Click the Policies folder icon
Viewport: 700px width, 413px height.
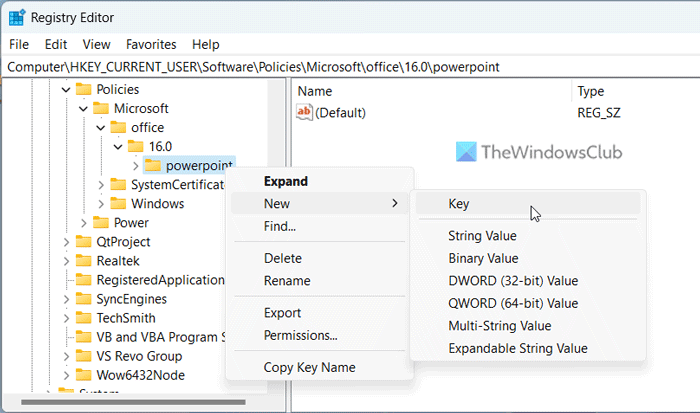[84, 89]
